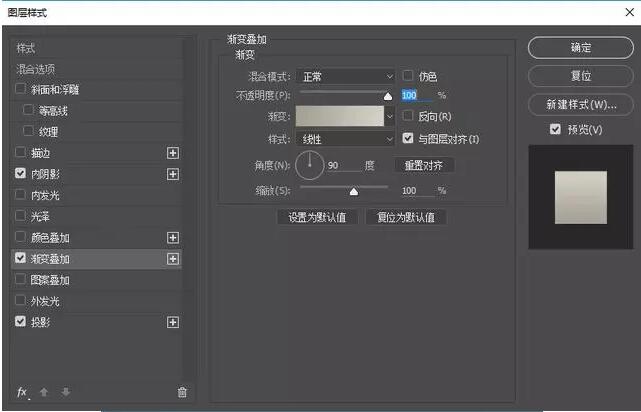Enable the 斜面和浮雕 checkbox
Image resolution: width=641 pixels, height=412 pixels.
pos(20,88)
